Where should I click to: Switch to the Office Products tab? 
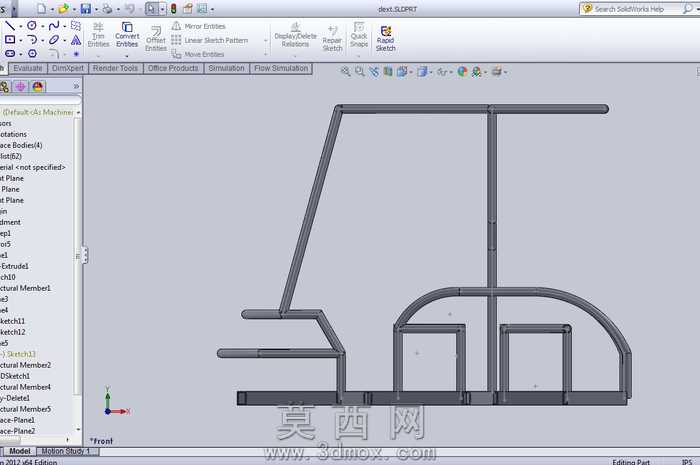(x=173, y=68)
